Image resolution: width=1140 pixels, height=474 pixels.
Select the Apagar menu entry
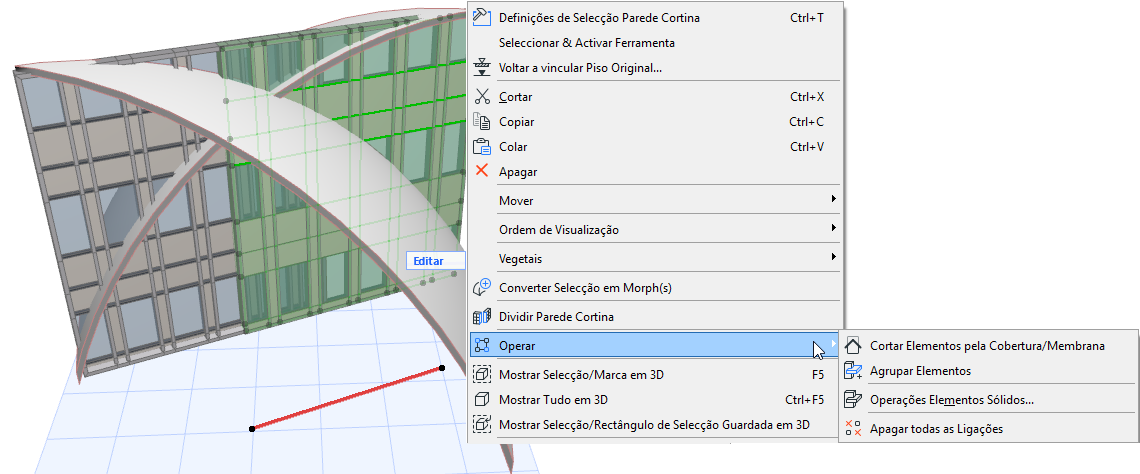655,172
